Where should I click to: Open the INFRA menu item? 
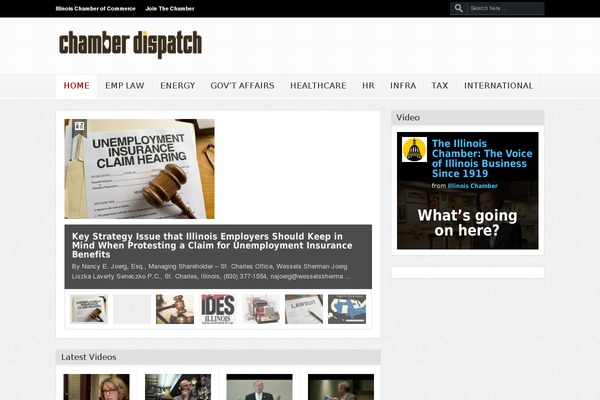[x=403, y=86]
